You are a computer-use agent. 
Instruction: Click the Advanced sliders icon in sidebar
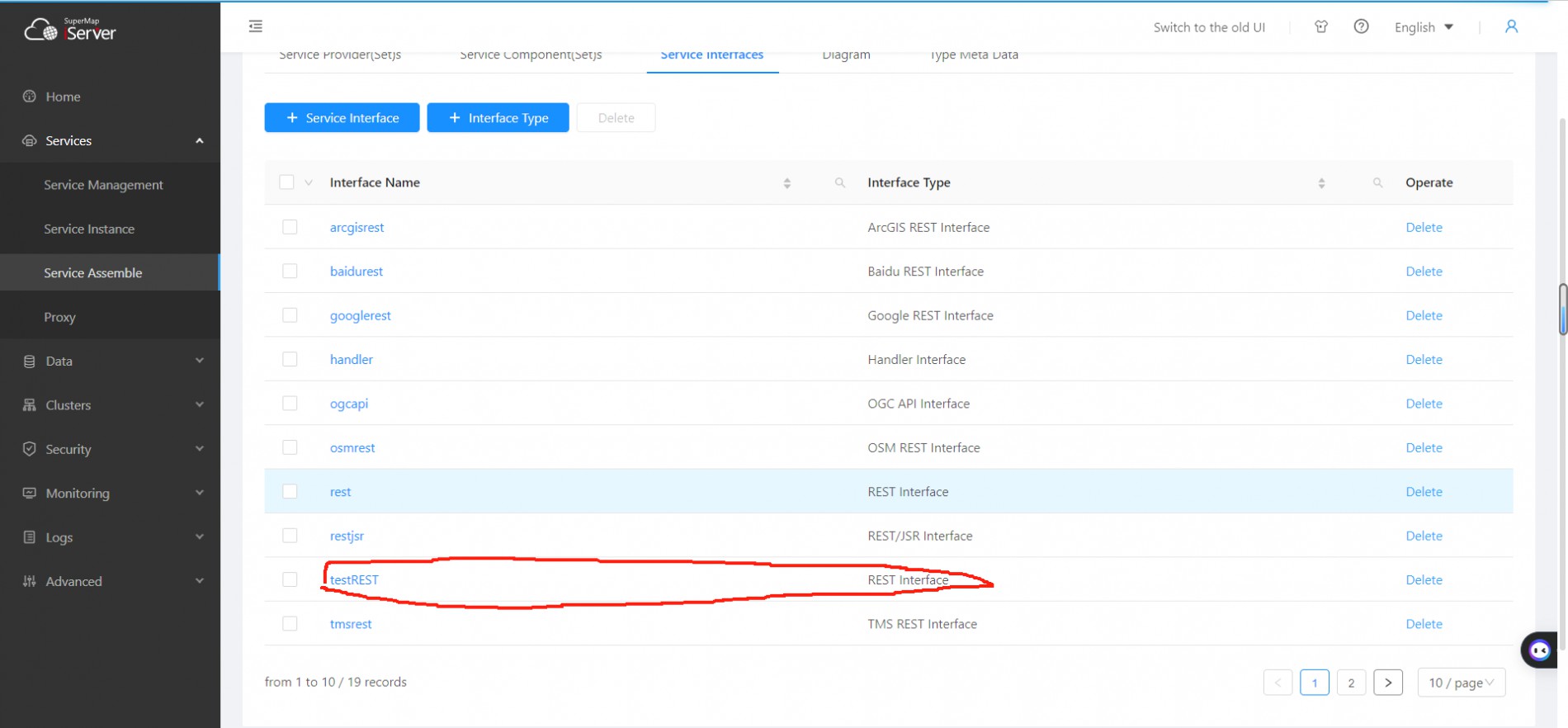coord(30,581)
